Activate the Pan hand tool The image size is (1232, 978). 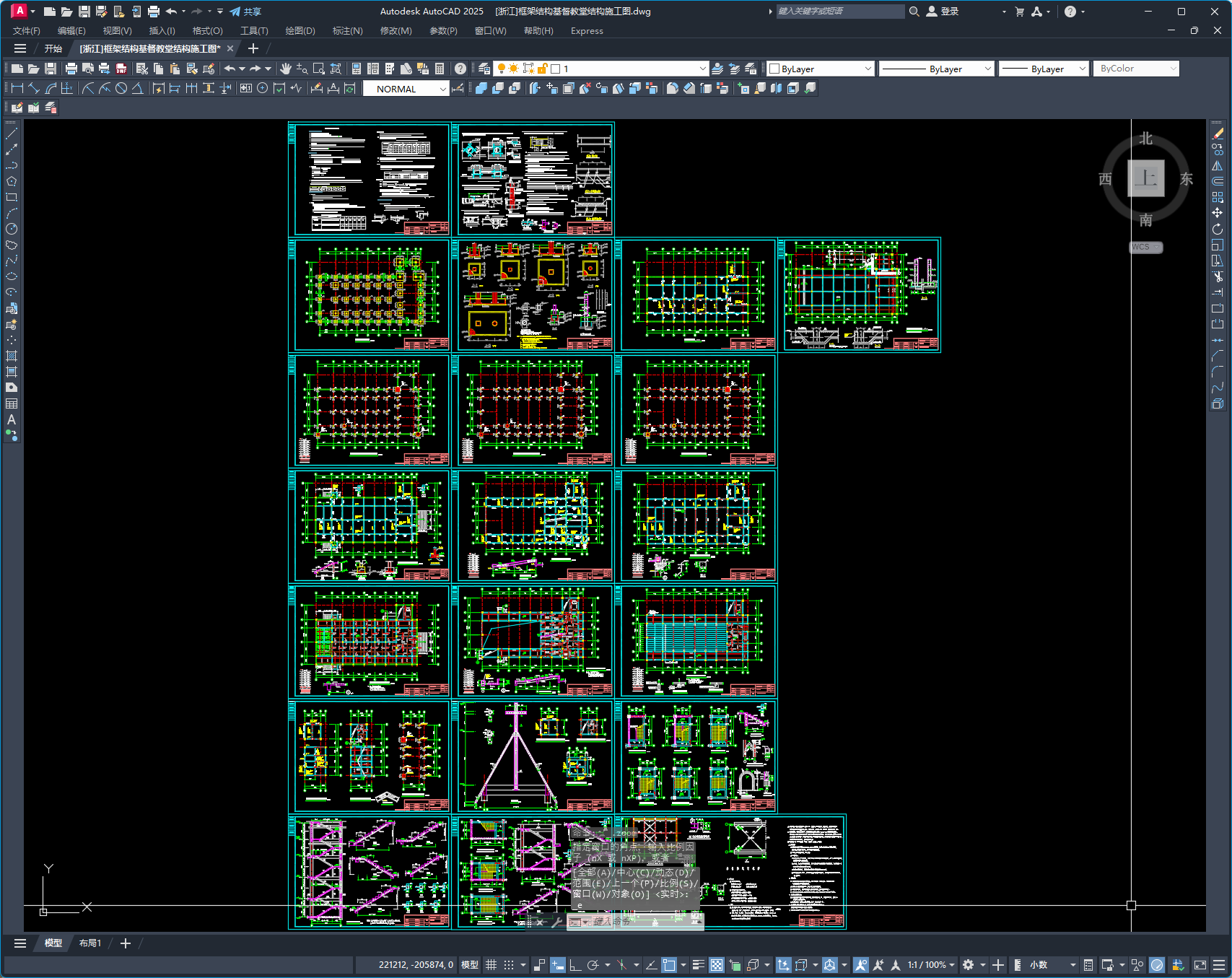[286, 69]
